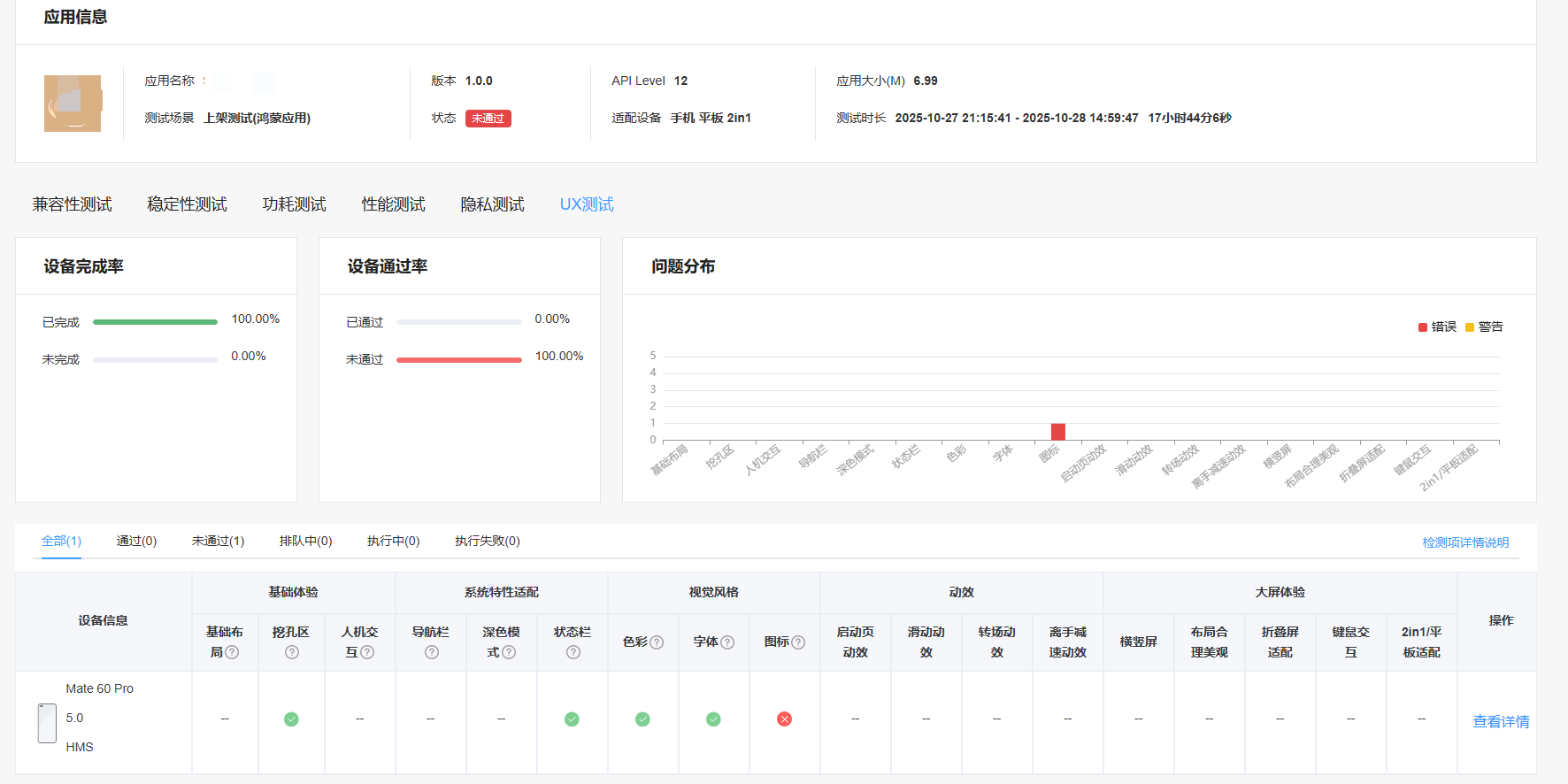Click the help icon next to 图标 column
1568x784 pixels.
pos(798,642)
